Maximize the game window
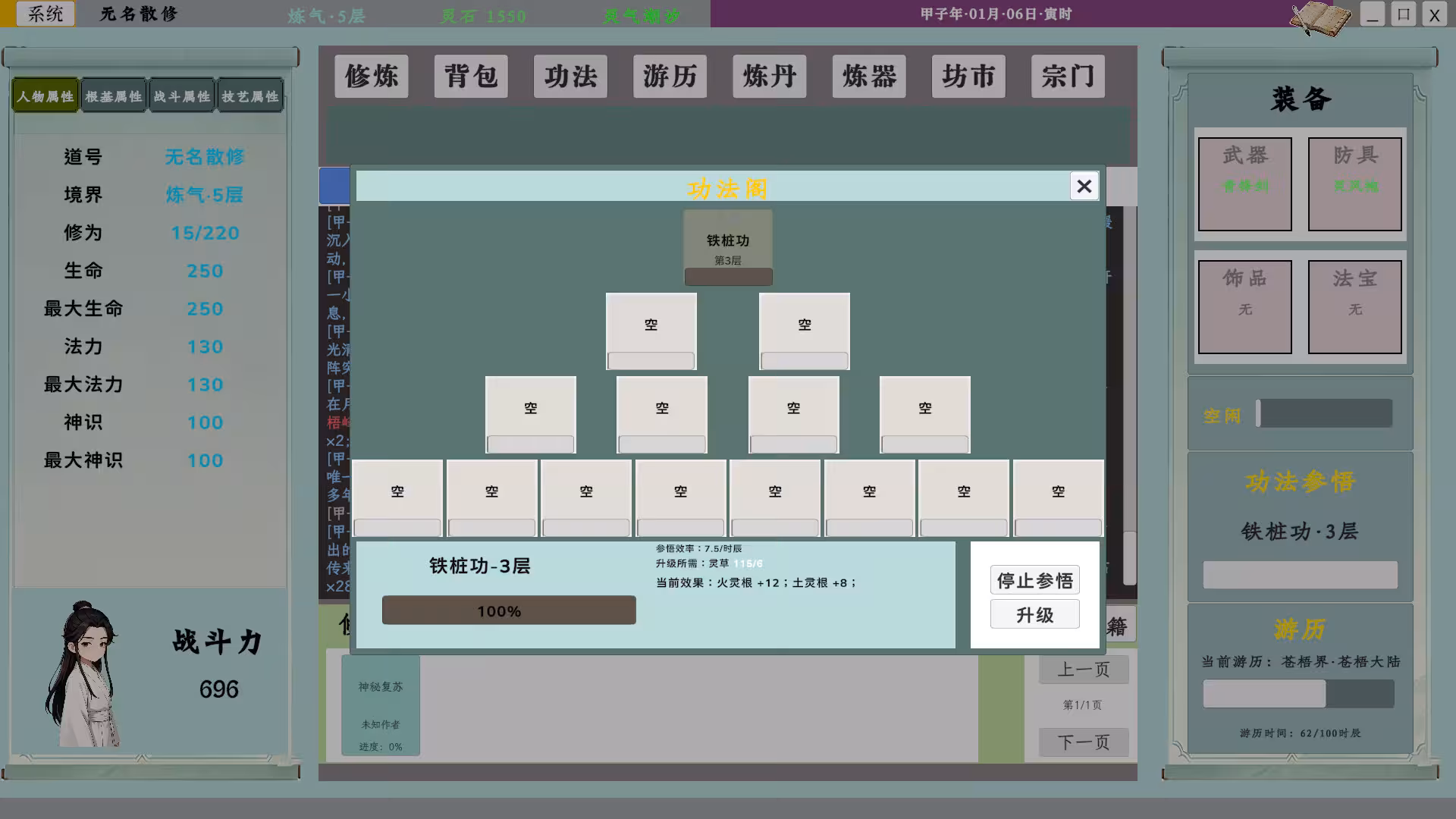The height and width of the screenshot is (819, 1456). click(x=1404, y=14)
